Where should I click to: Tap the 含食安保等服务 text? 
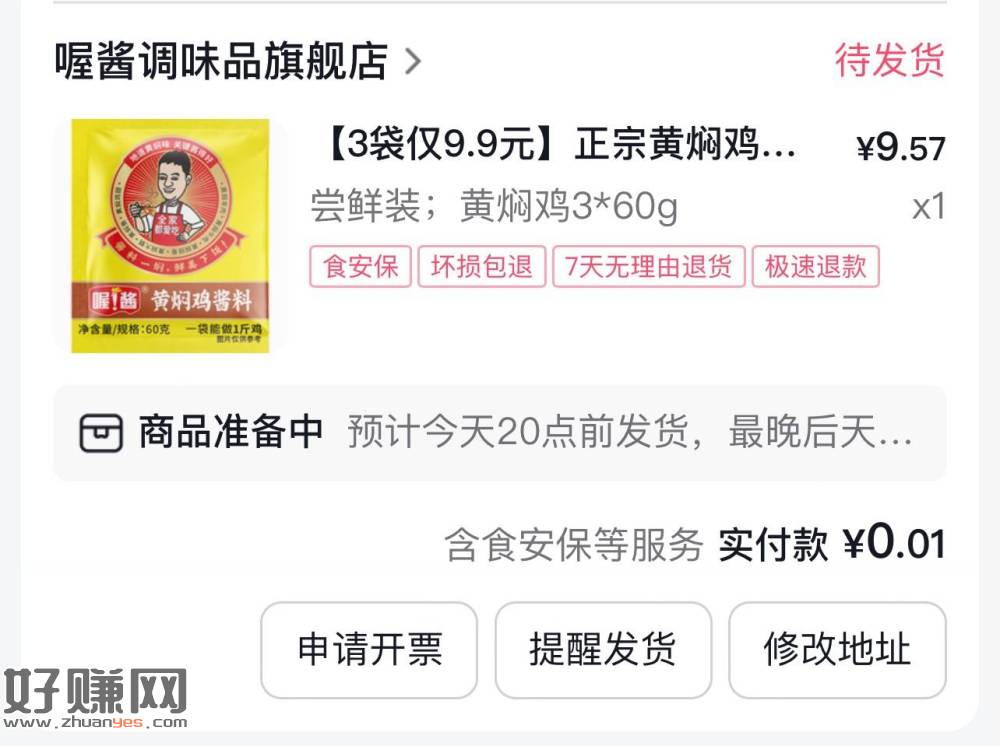pos(573,545)
